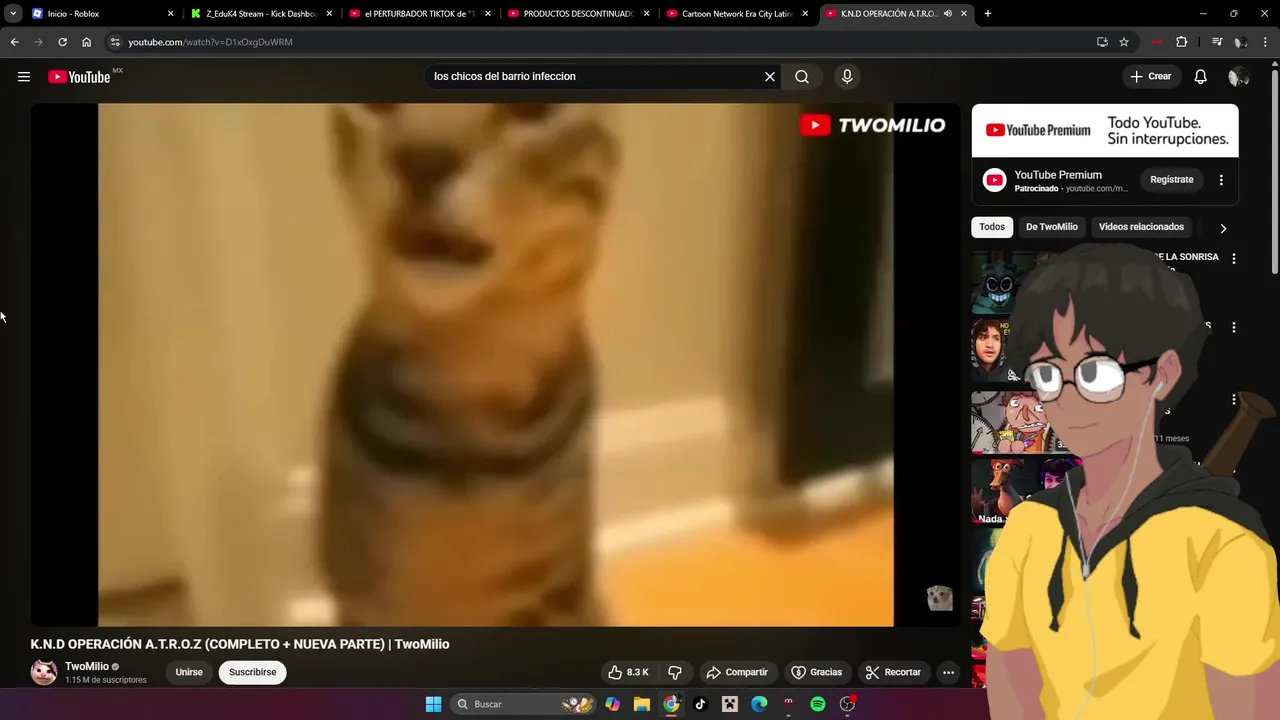Start voice search with the microphone
Viewport: 1280px width, 720px height.
coord(847,77)
